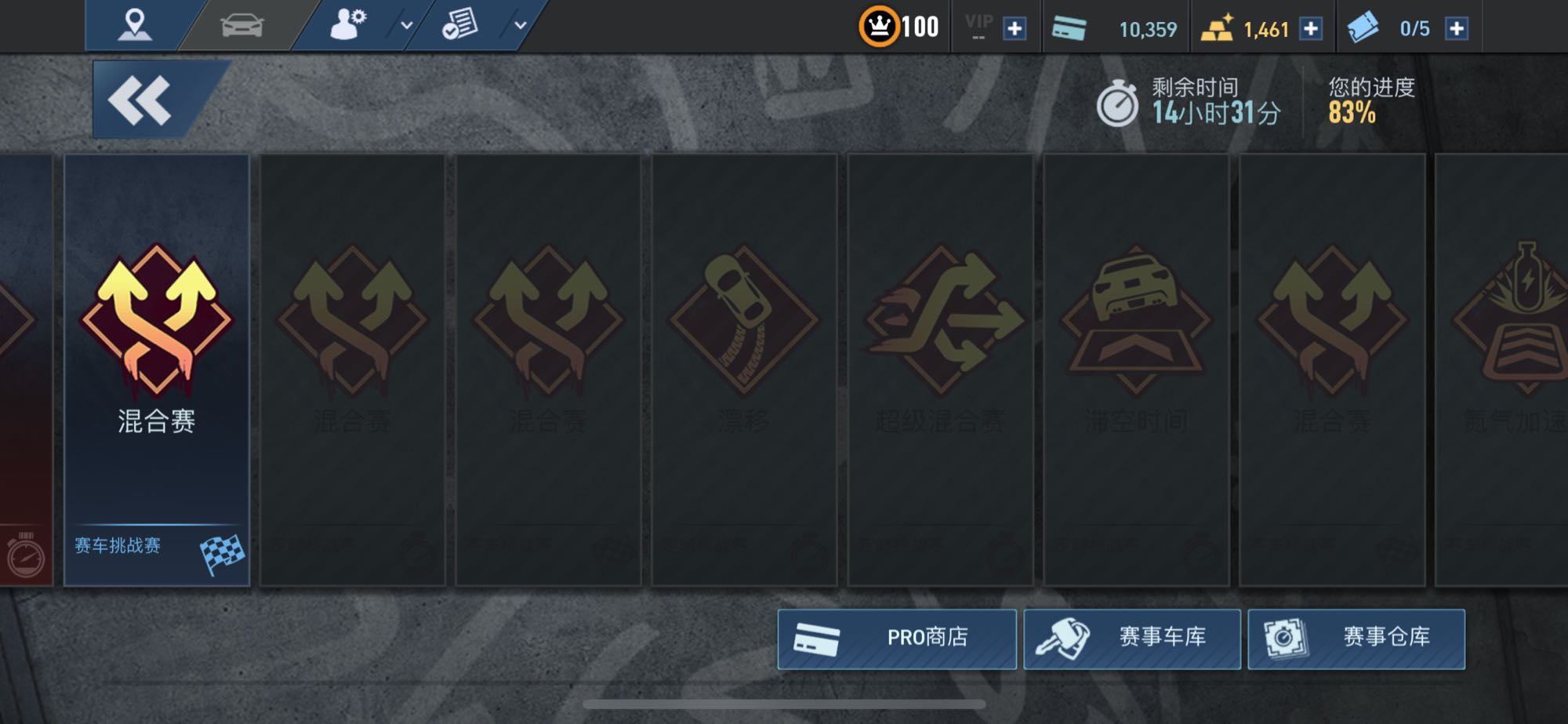Open the missions checklist icon
The height and width of the screenshot is (724, 1568).
pos(459,24)
